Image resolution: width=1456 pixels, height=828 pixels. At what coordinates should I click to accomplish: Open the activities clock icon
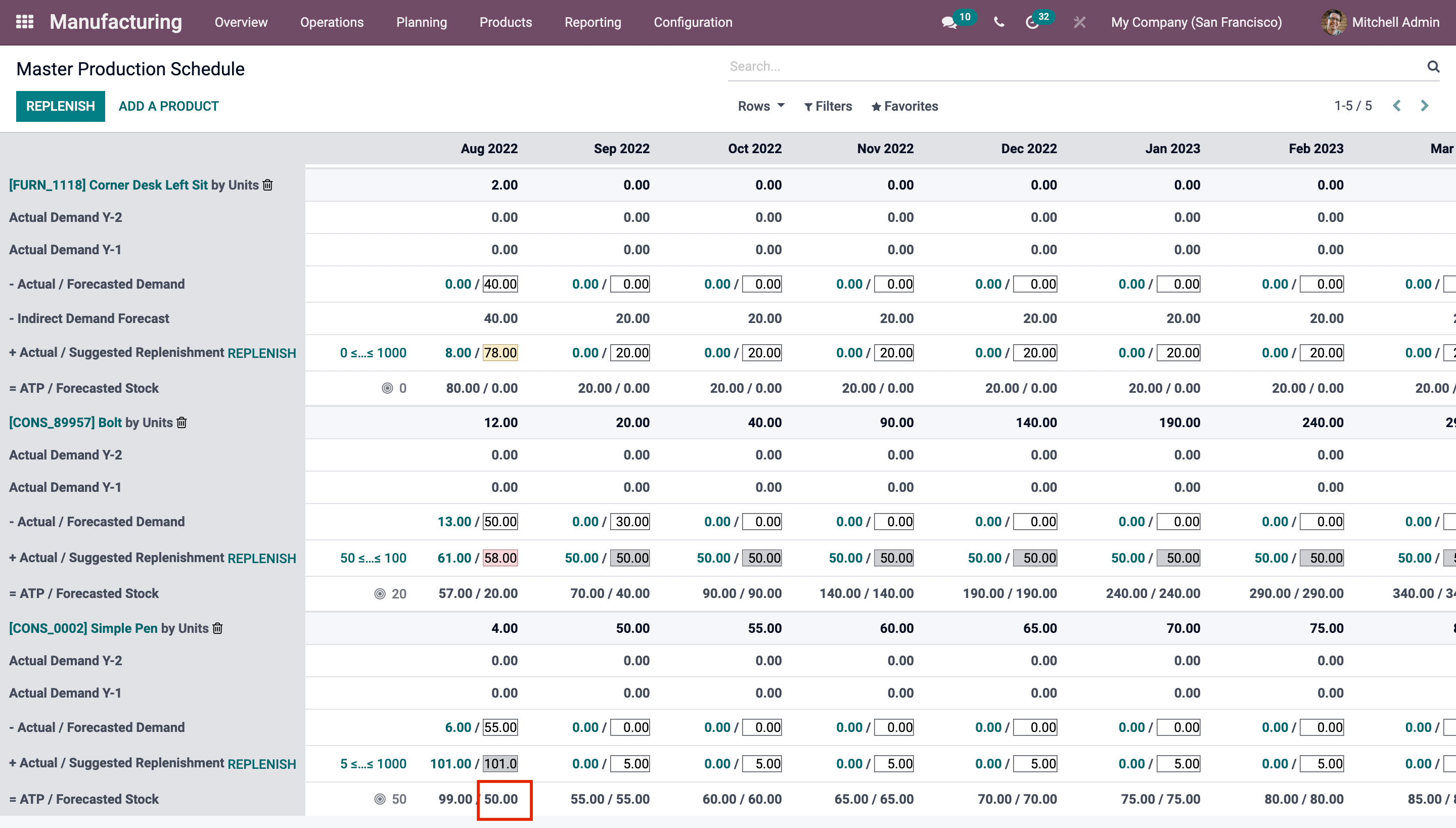click(1032, 23)
